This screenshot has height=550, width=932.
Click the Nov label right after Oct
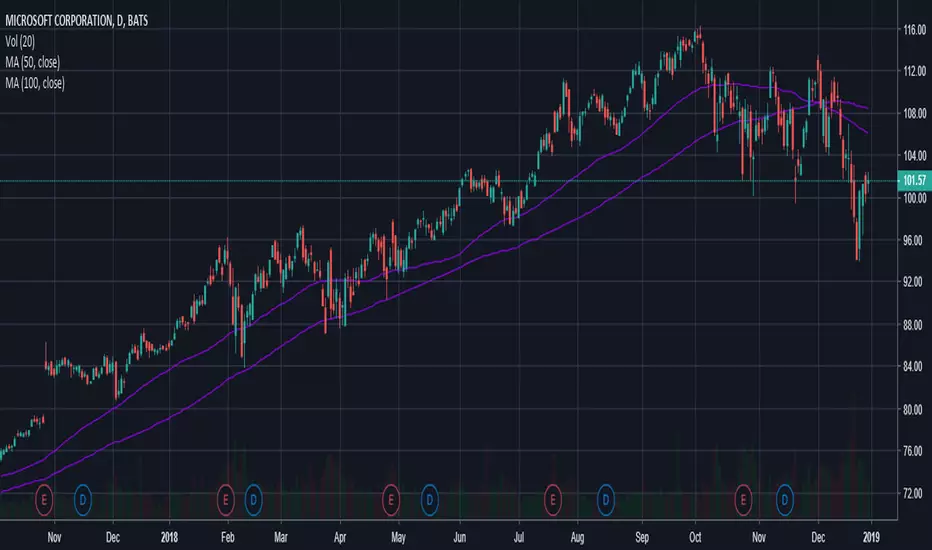point(758,538)
